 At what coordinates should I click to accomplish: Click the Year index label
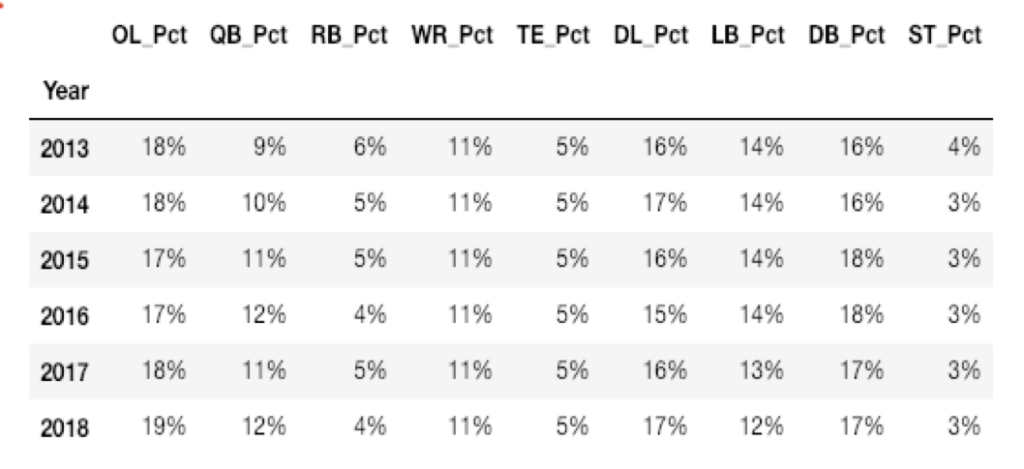[x=66, y=91]
